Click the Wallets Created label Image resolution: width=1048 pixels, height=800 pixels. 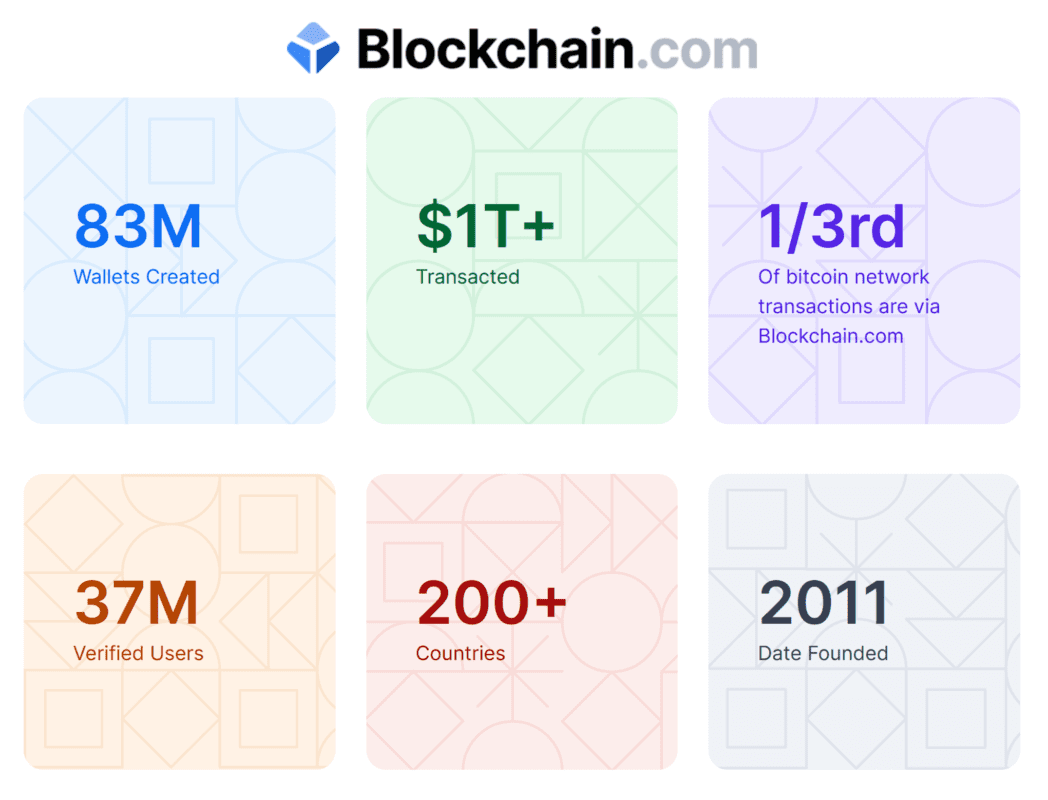[146, 277]
